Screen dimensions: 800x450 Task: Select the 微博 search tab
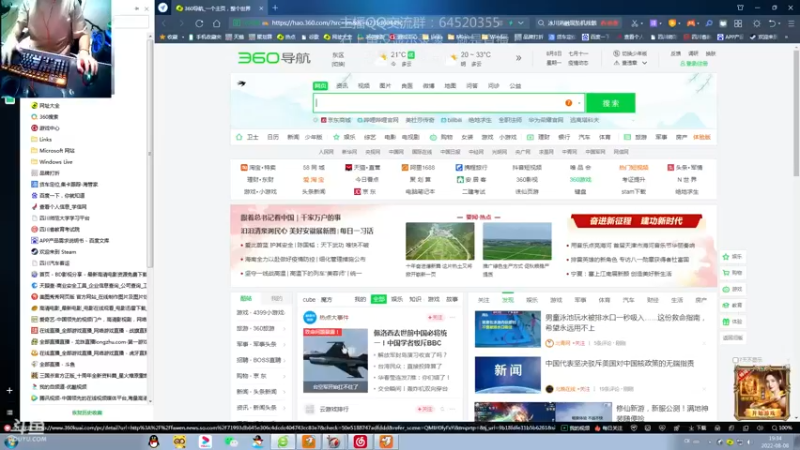(429, 86)
